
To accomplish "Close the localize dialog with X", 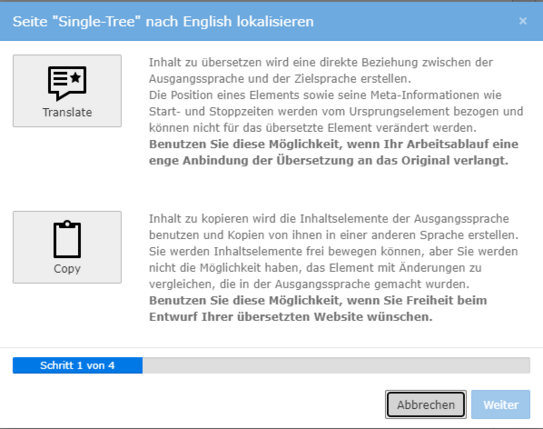I will pyautogui.click(x=523, y=21).
